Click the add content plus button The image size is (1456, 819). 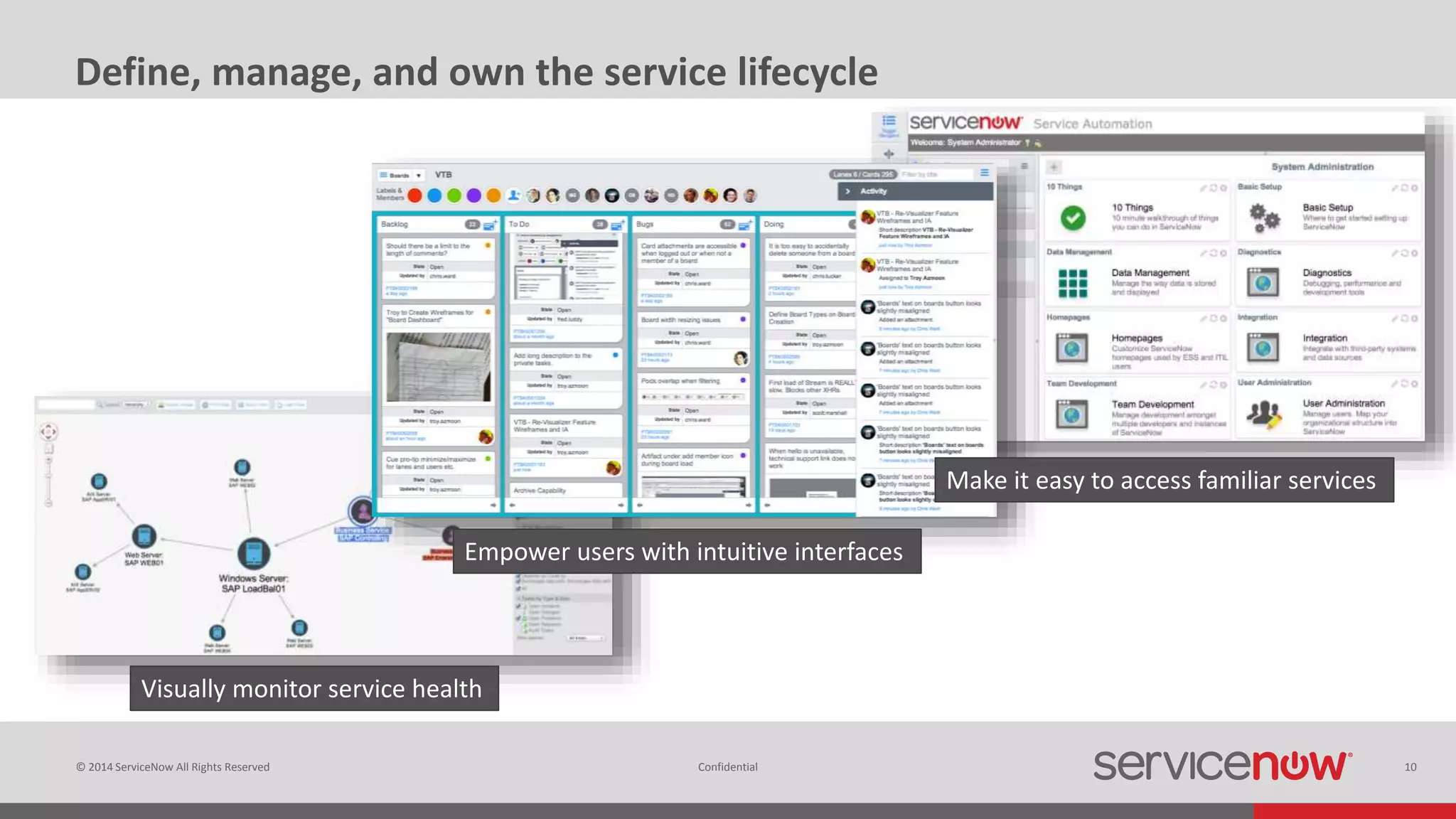pos(1054,167)
